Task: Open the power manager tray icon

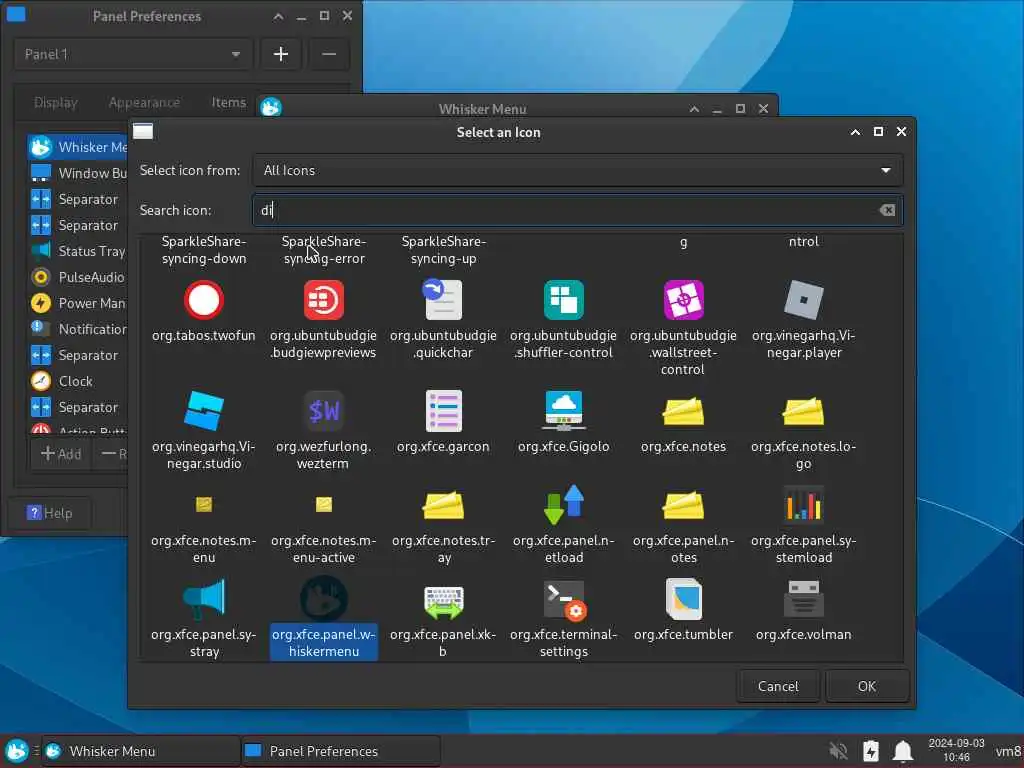Action: 871,751
